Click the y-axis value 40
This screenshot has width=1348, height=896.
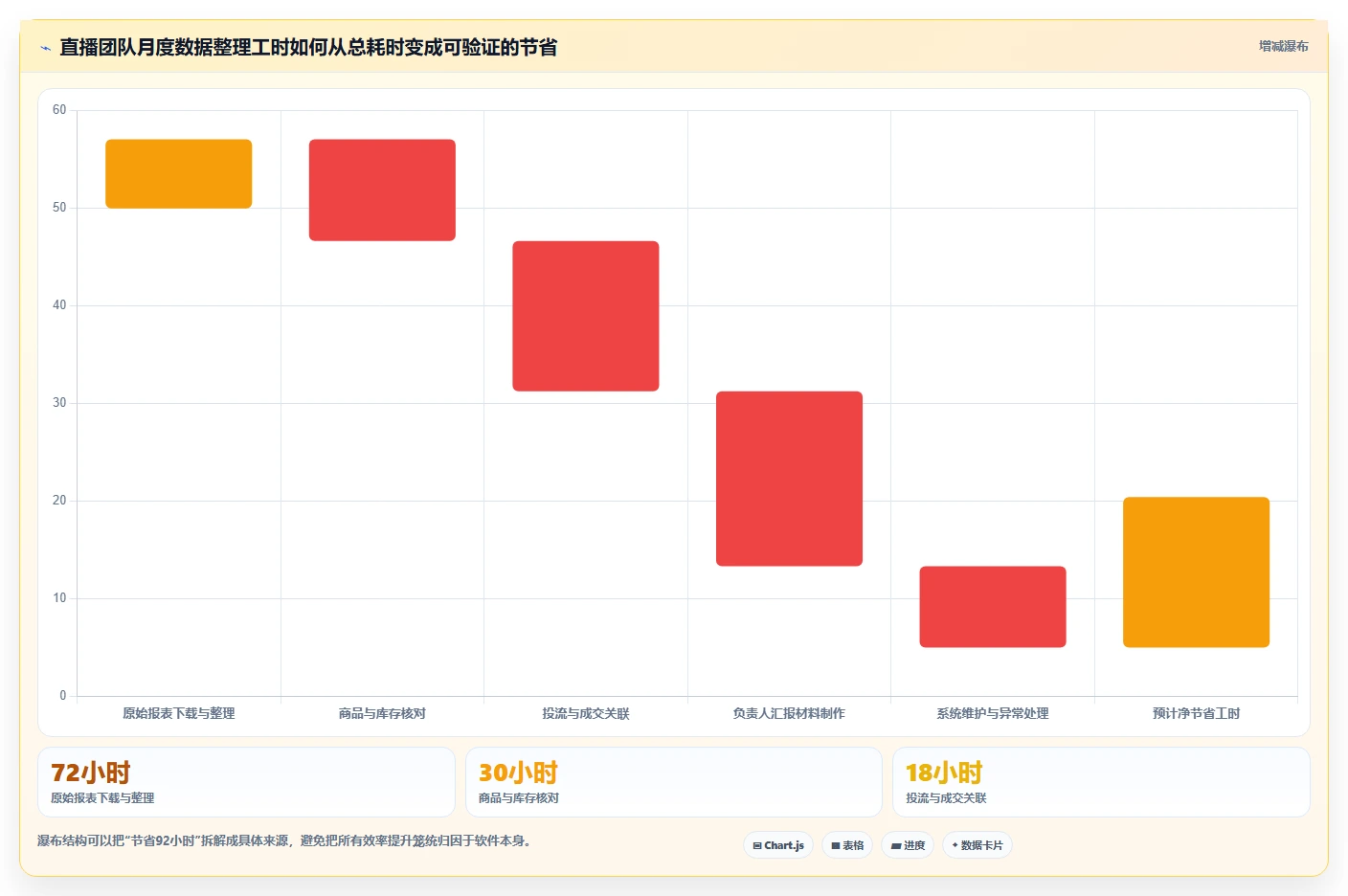click(x=59, y=305)
